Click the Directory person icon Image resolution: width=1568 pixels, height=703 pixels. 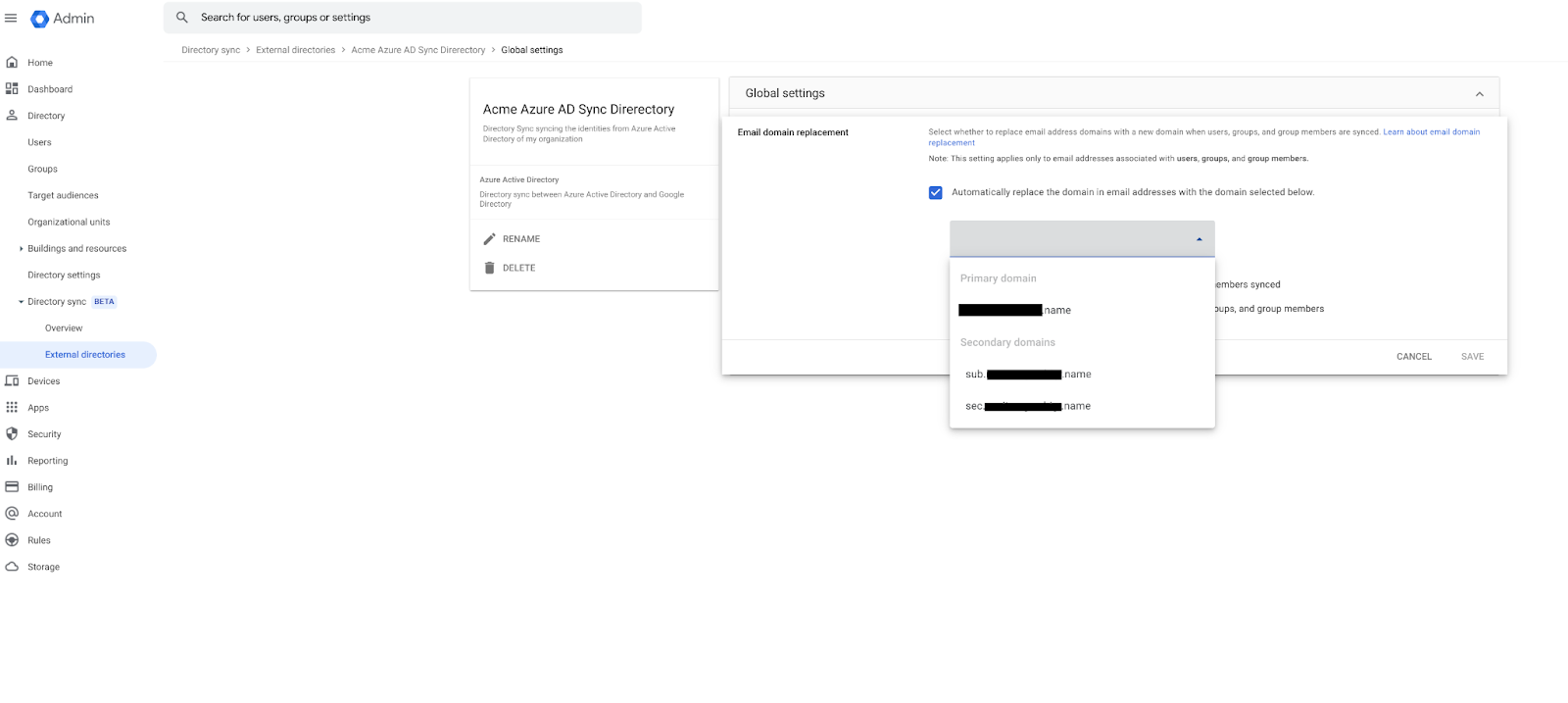[12, 115]
